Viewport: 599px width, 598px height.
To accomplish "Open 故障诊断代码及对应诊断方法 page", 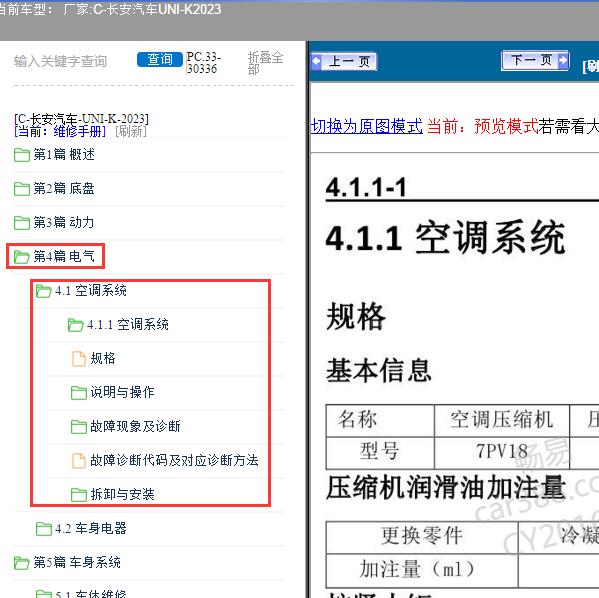I will (x=174, y=460).
